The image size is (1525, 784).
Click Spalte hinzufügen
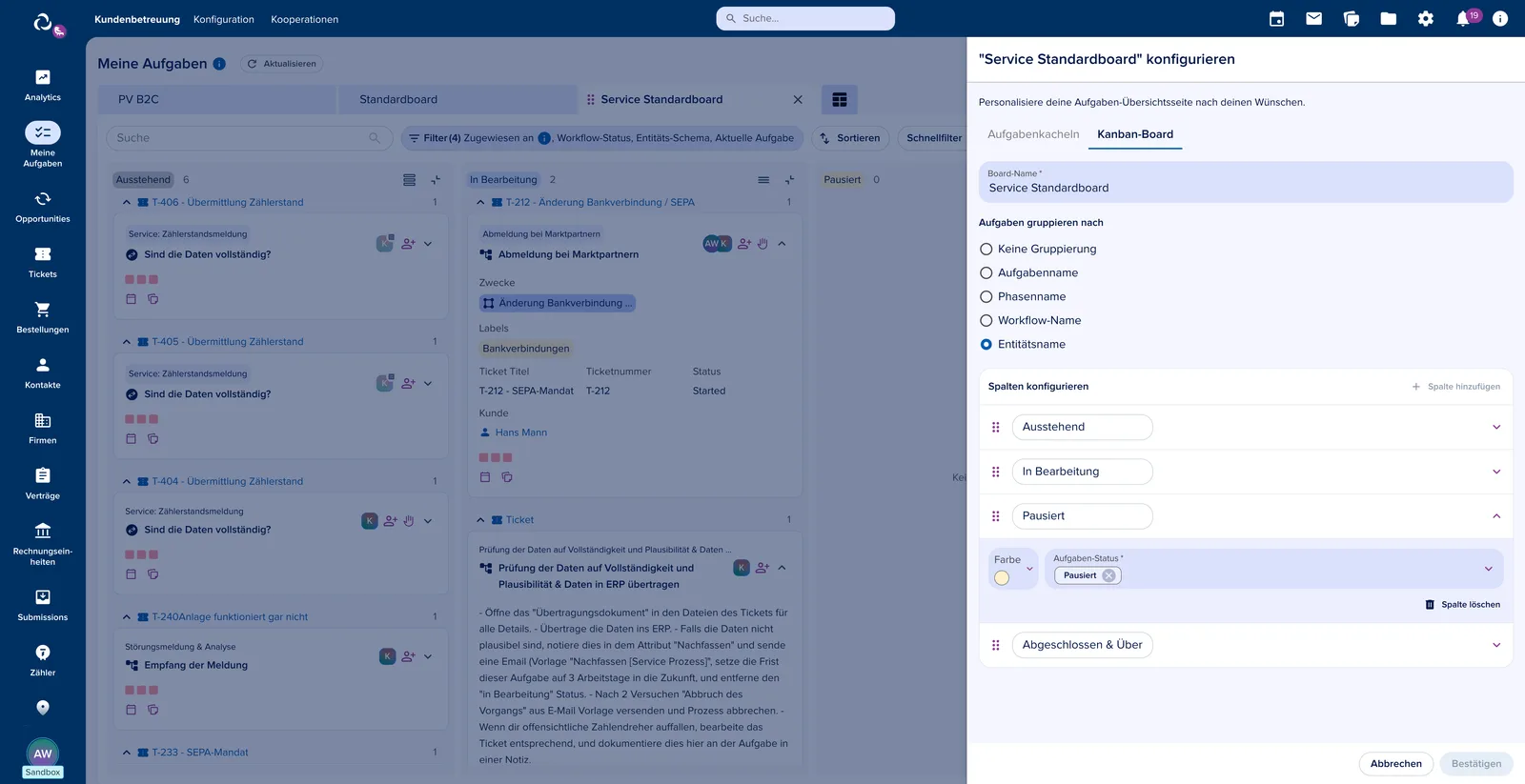pos(1455,387)
